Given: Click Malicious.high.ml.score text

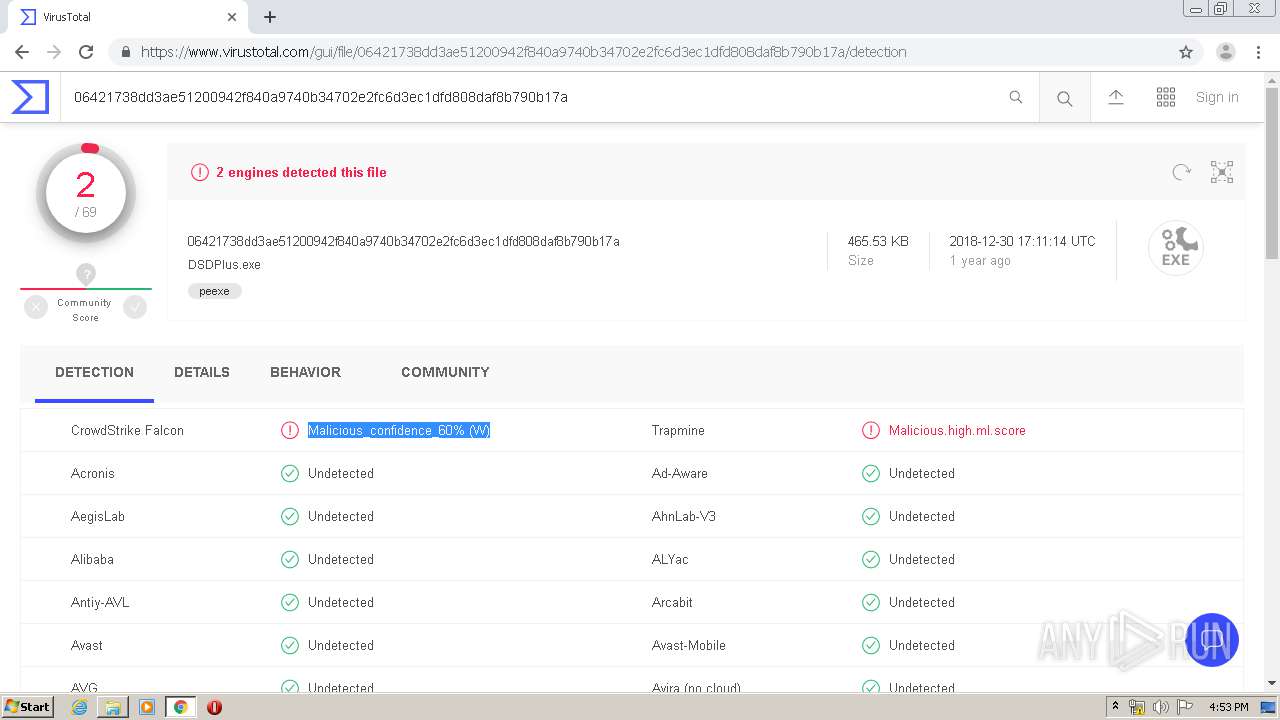Looking at the screenshot, I should click(x=957, y=430).
